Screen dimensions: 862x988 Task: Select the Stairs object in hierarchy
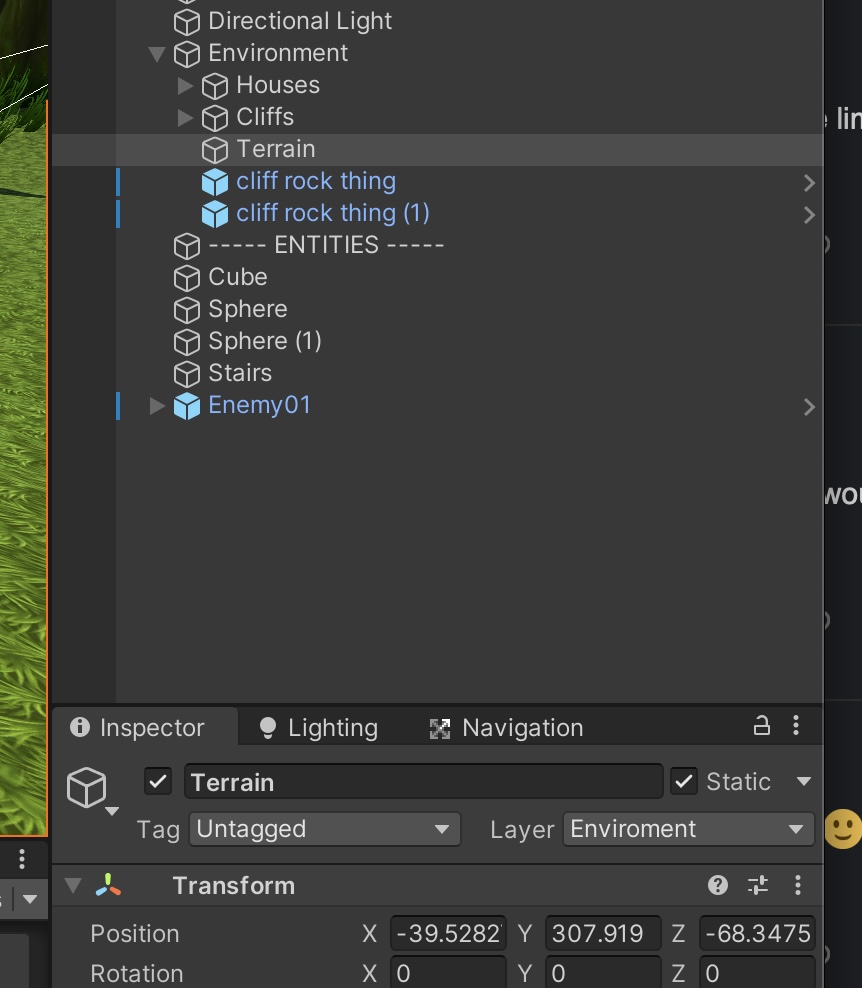coord(240,373)
